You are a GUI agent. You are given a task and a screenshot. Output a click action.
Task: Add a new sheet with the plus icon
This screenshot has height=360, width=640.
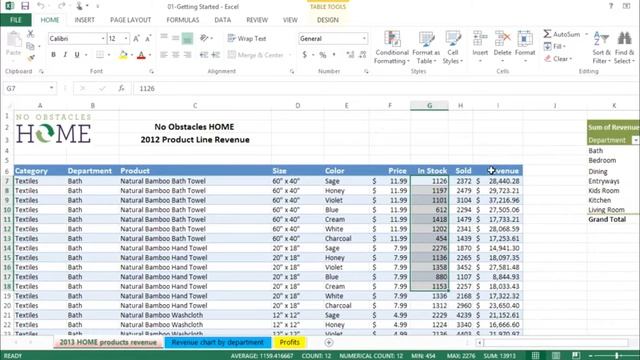click(x=329, y=342)
